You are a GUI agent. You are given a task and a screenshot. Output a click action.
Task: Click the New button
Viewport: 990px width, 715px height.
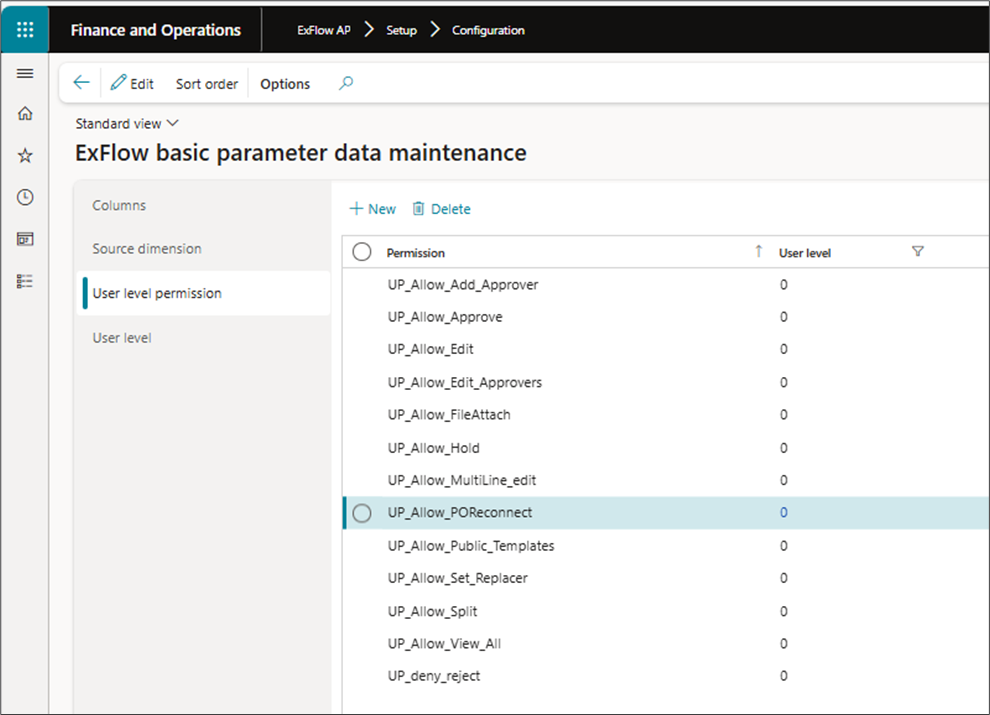tap(372, 209)
